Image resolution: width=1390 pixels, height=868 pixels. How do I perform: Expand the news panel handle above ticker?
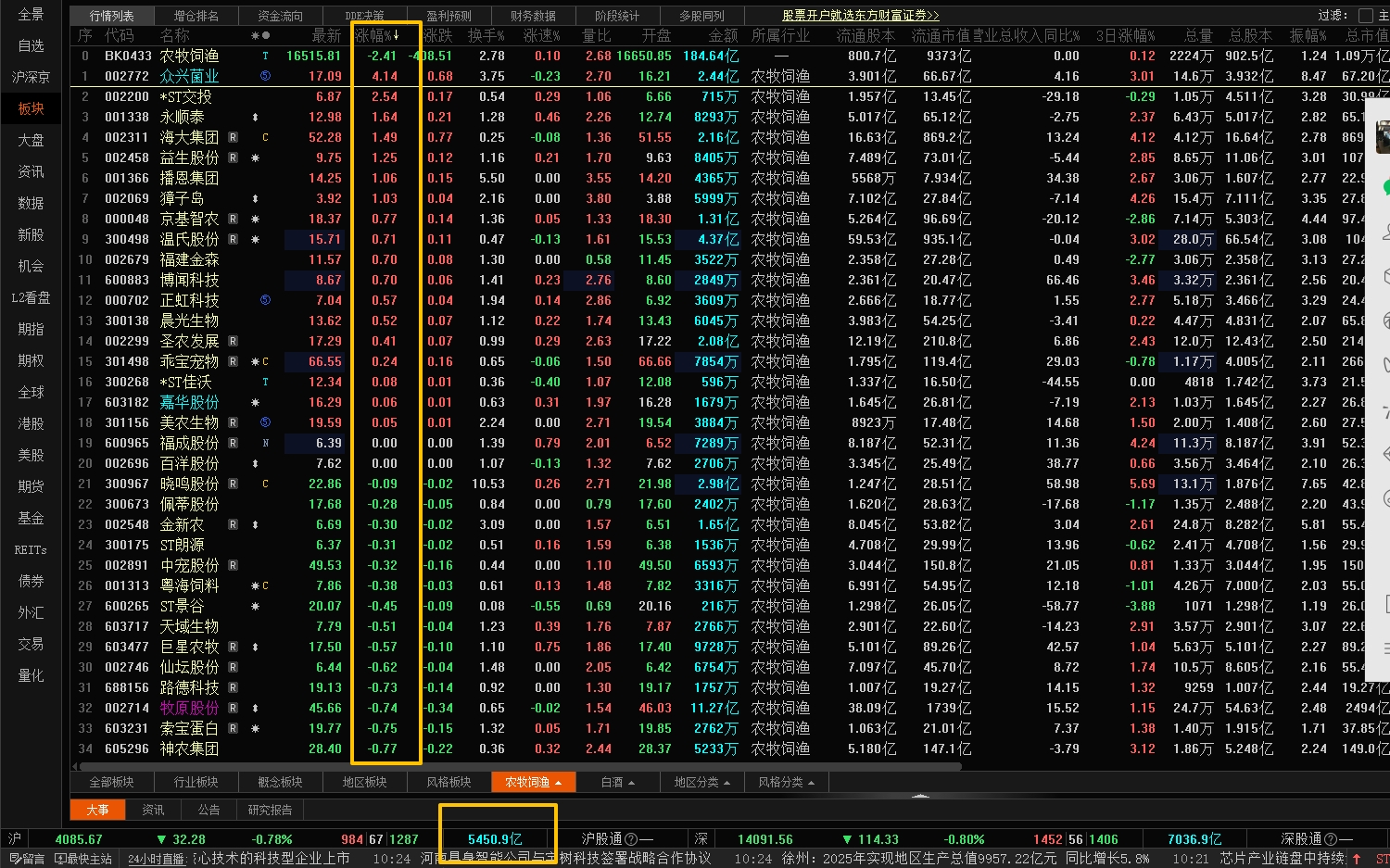pos(919,796)
